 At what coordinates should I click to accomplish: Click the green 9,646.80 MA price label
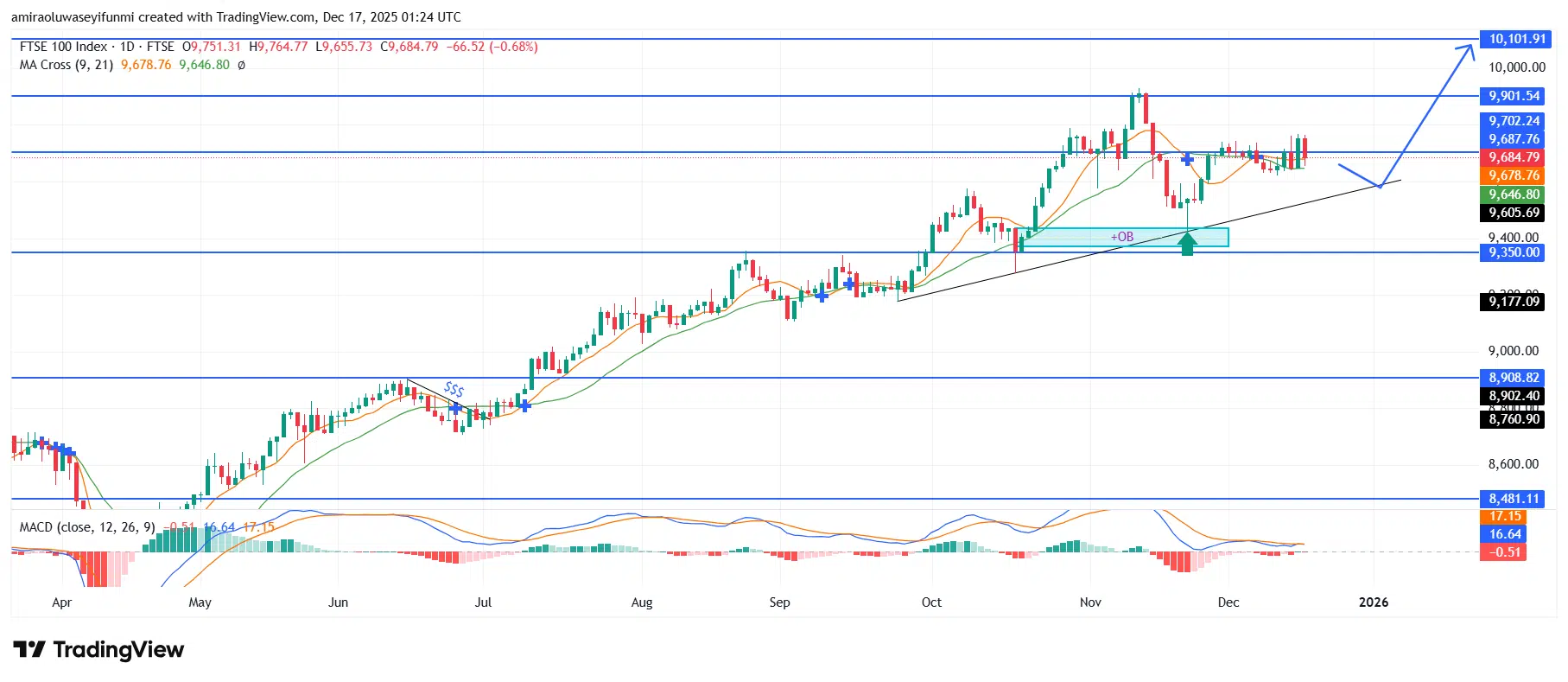(1514, 194)
